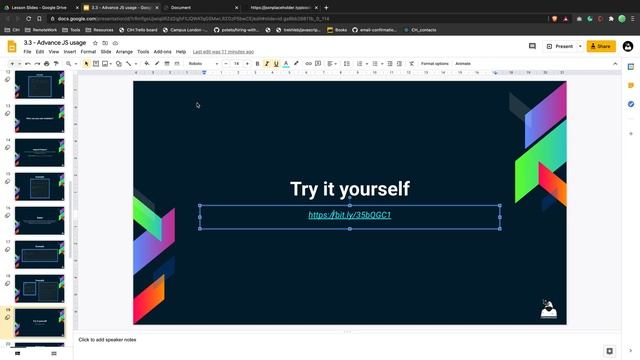Click the Numbered list icon
Image resolution: width=640 pixels, height=360 pixels.
[360, 64]
